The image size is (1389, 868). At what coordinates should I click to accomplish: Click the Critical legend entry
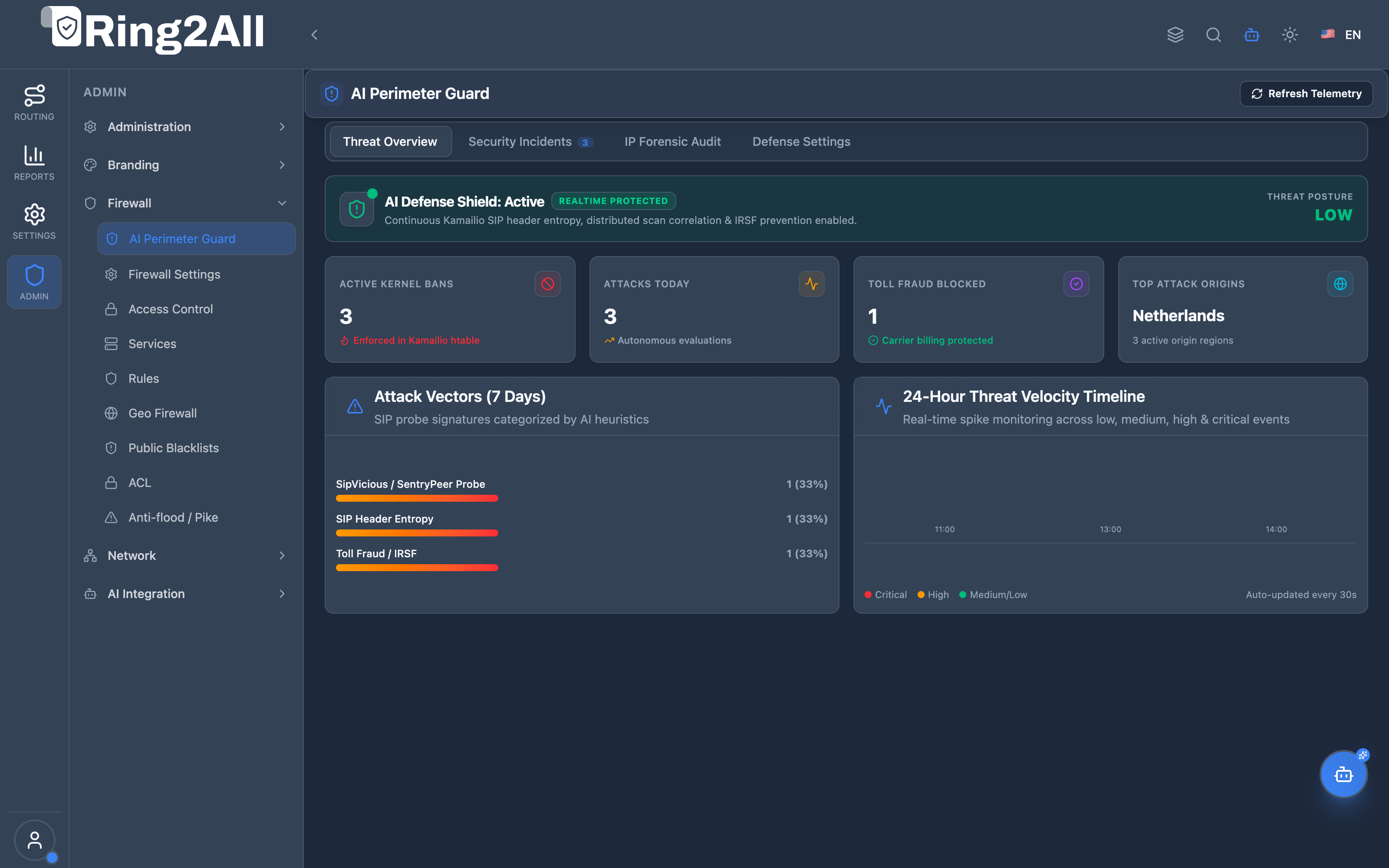pyautogui.click(x=885, y=595)
